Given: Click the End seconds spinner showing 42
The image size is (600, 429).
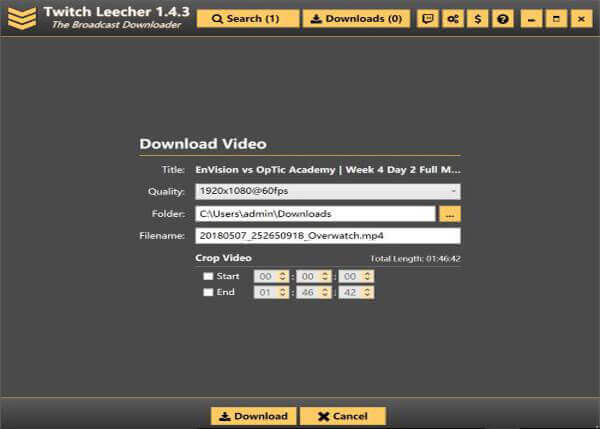Looking at the screenshot, I should point(356,292).
